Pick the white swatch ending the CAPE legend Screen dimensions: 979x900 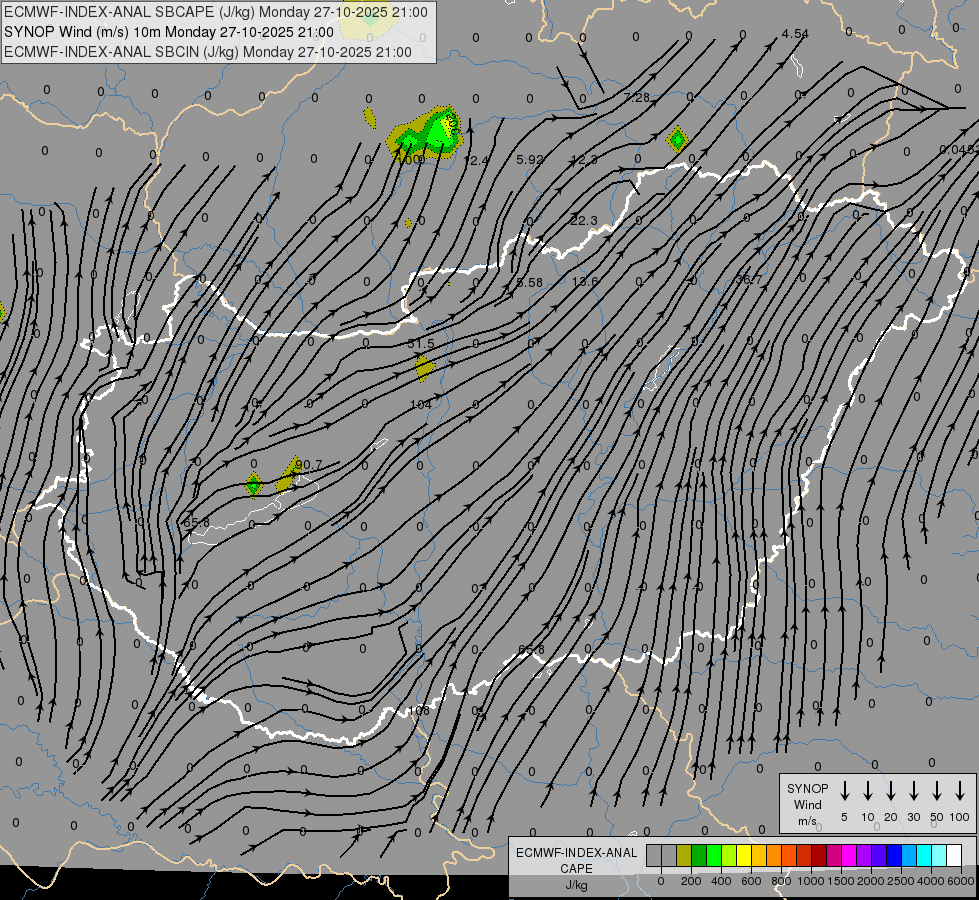click(x=954, y=856)
